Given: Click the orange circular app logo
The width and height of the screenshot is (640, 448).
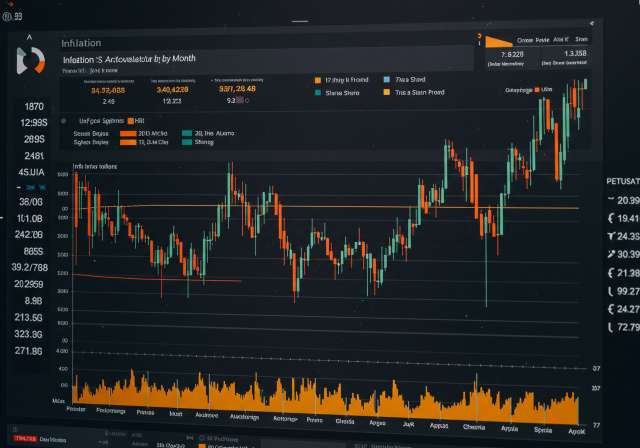Looking at the screenshot, I should click(30, 58).
